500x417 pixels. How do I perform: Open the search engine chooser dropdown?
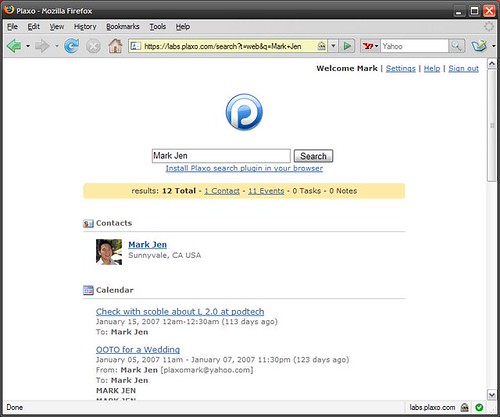376,46
